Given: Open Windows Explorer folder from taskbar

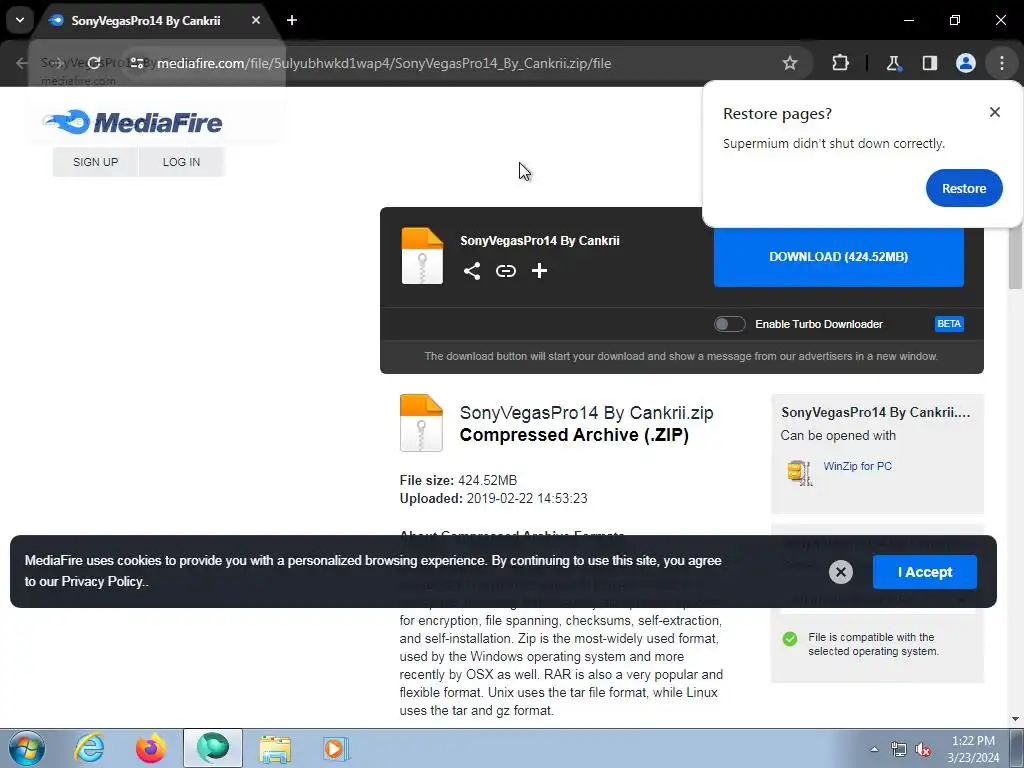Looking at the screenshot, I should click(275, 748).
